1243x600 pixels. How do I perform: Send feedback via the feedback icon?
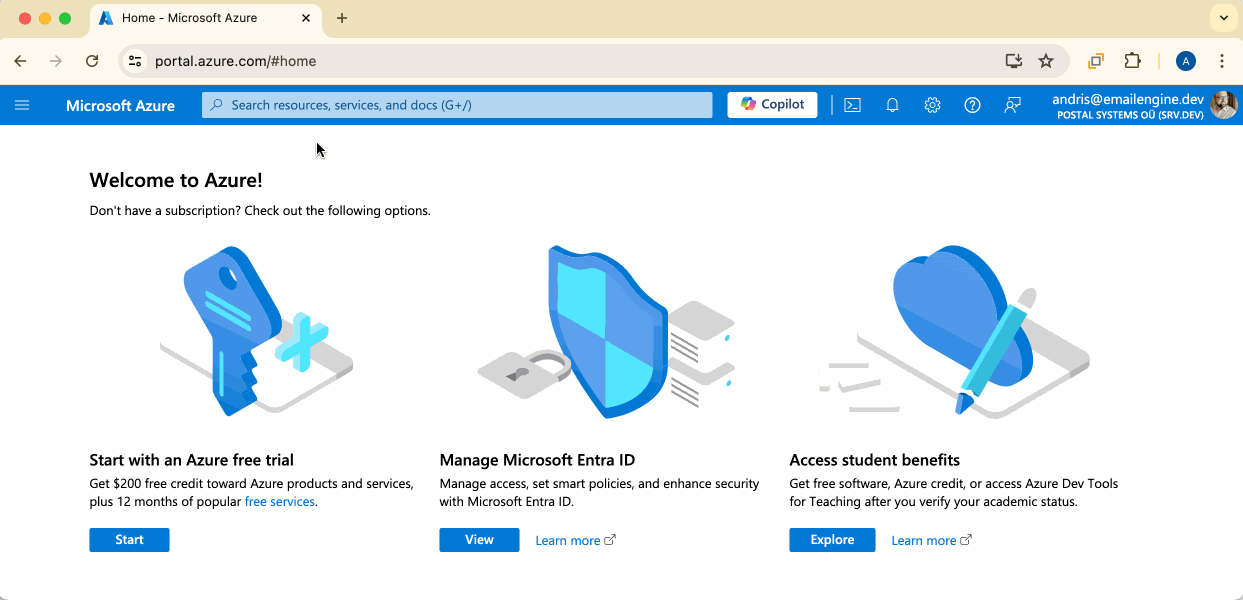pyautogui.click(x=1012, y=104)
